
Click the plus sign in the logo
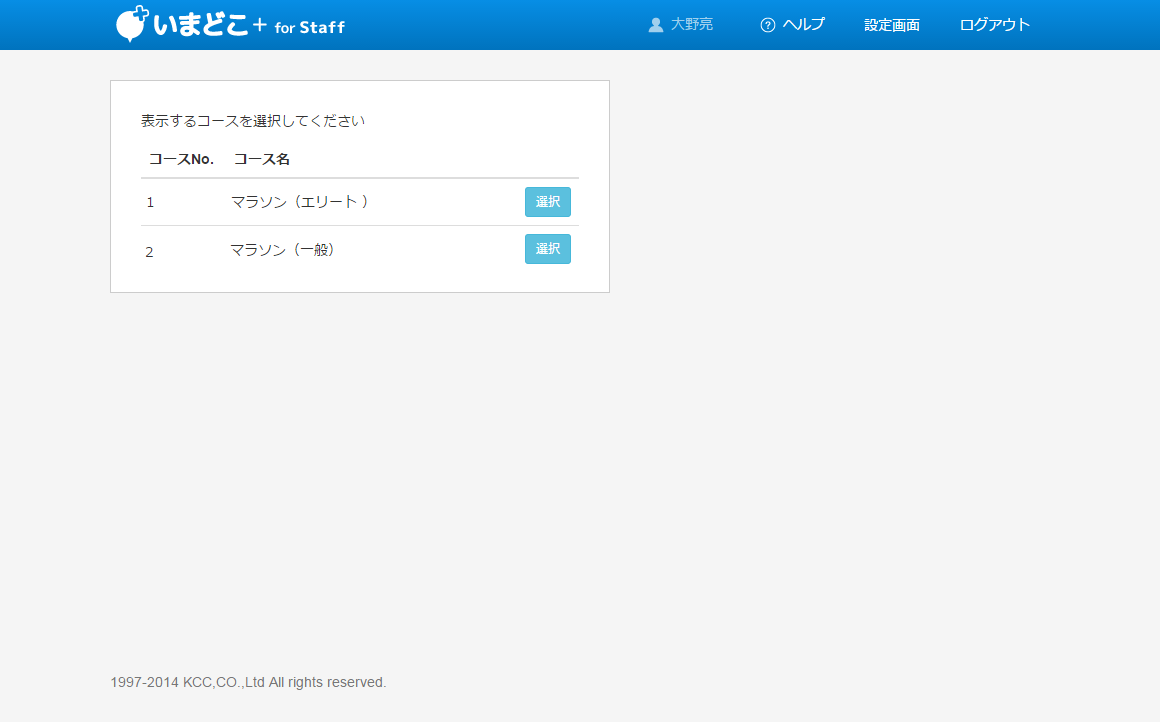click(260, 26)
